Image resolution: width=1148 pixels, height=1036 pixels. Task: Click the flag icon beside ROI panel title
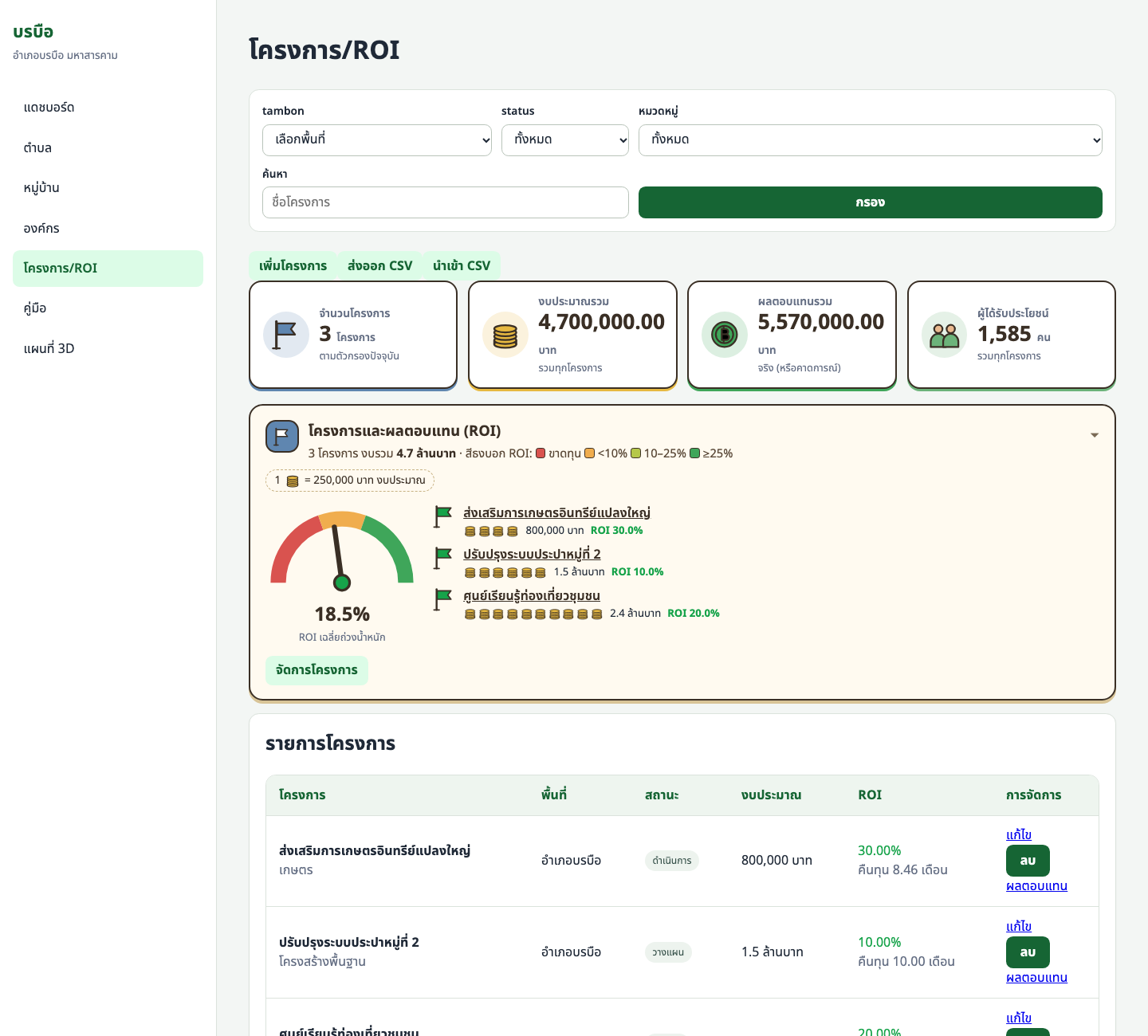coord(282,437)
